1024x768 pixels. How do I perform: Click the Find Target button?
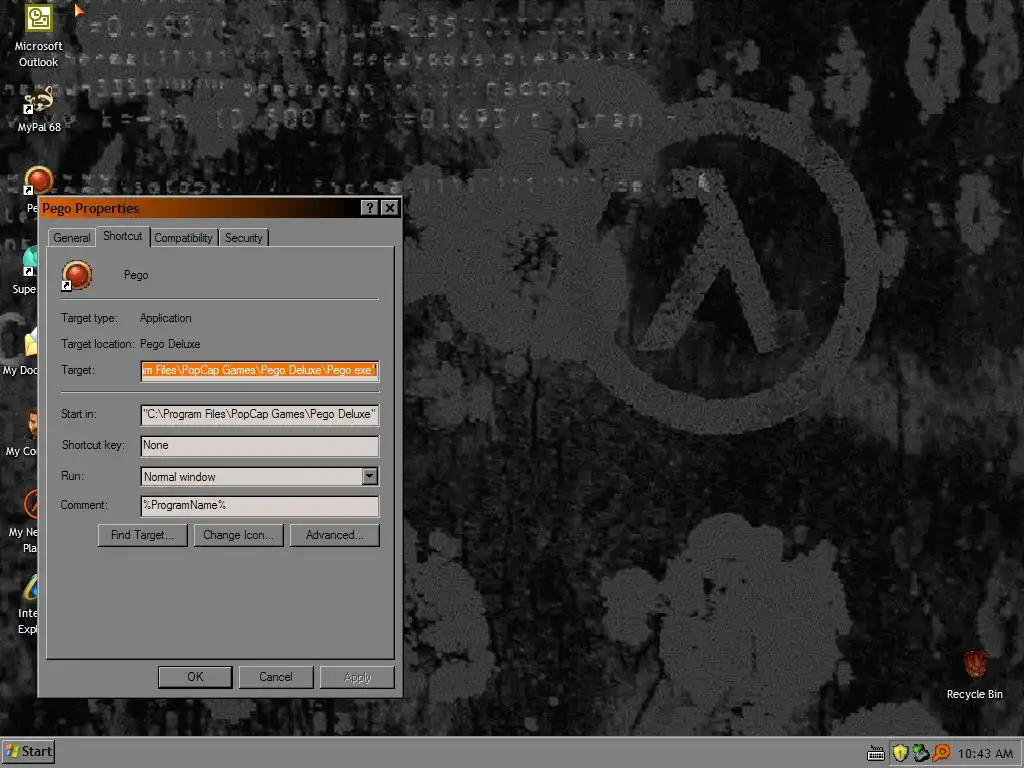[142, 535]
